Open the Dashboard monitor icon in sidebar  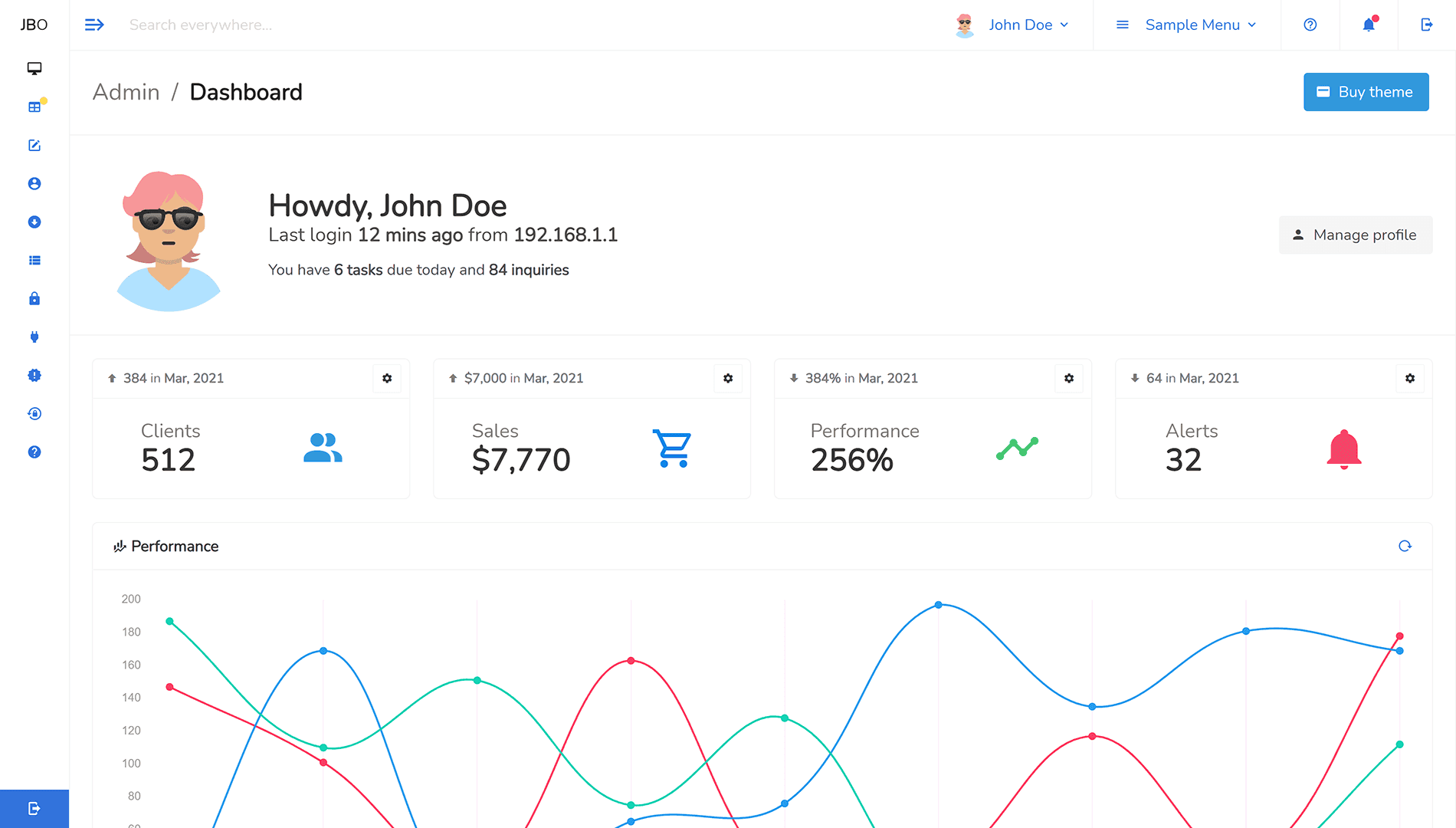pos(34,68)
